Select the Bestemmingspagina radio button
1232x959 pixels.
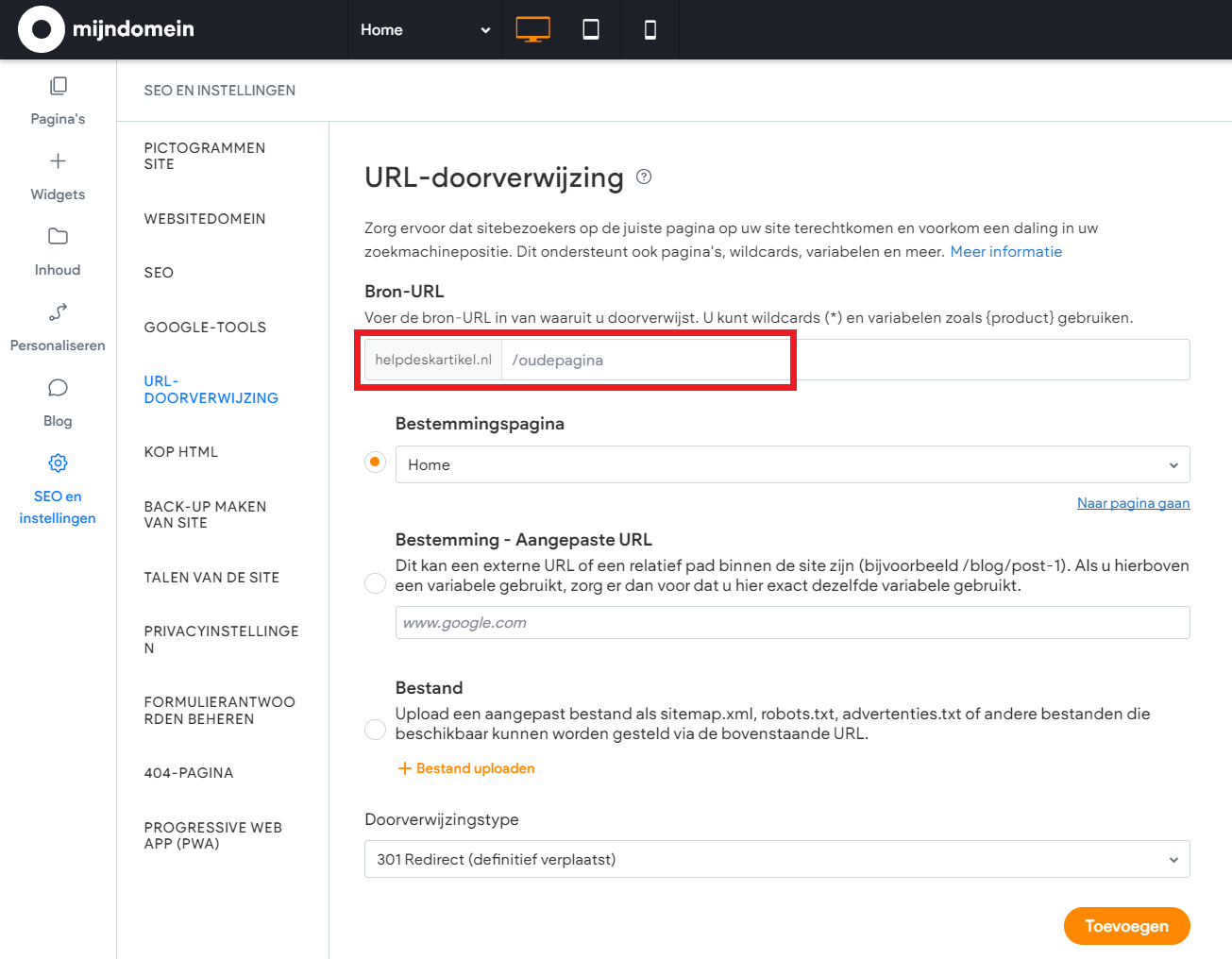375,463
